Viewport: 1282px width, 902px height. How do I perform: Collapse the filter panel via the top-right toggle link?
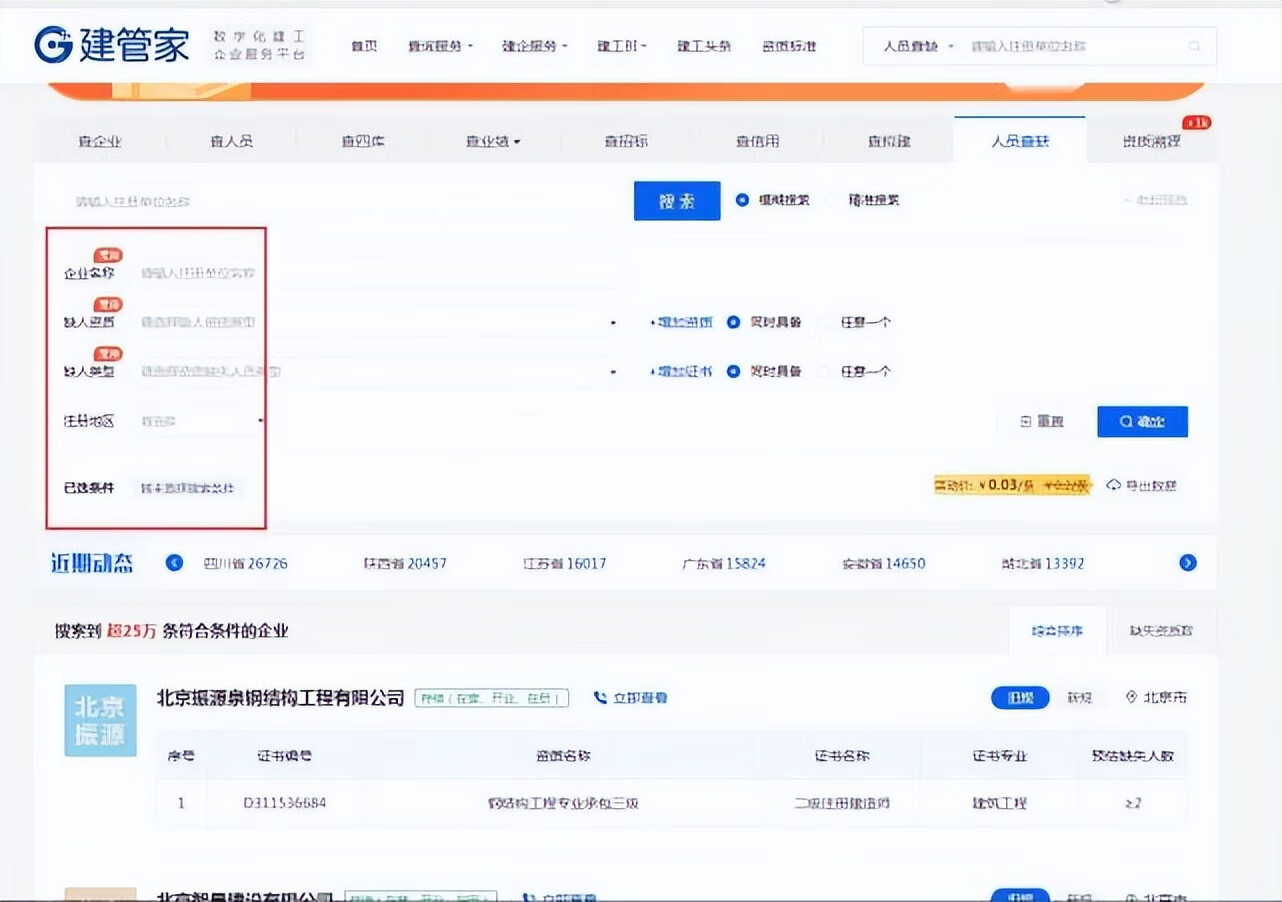click(1154, 200)
